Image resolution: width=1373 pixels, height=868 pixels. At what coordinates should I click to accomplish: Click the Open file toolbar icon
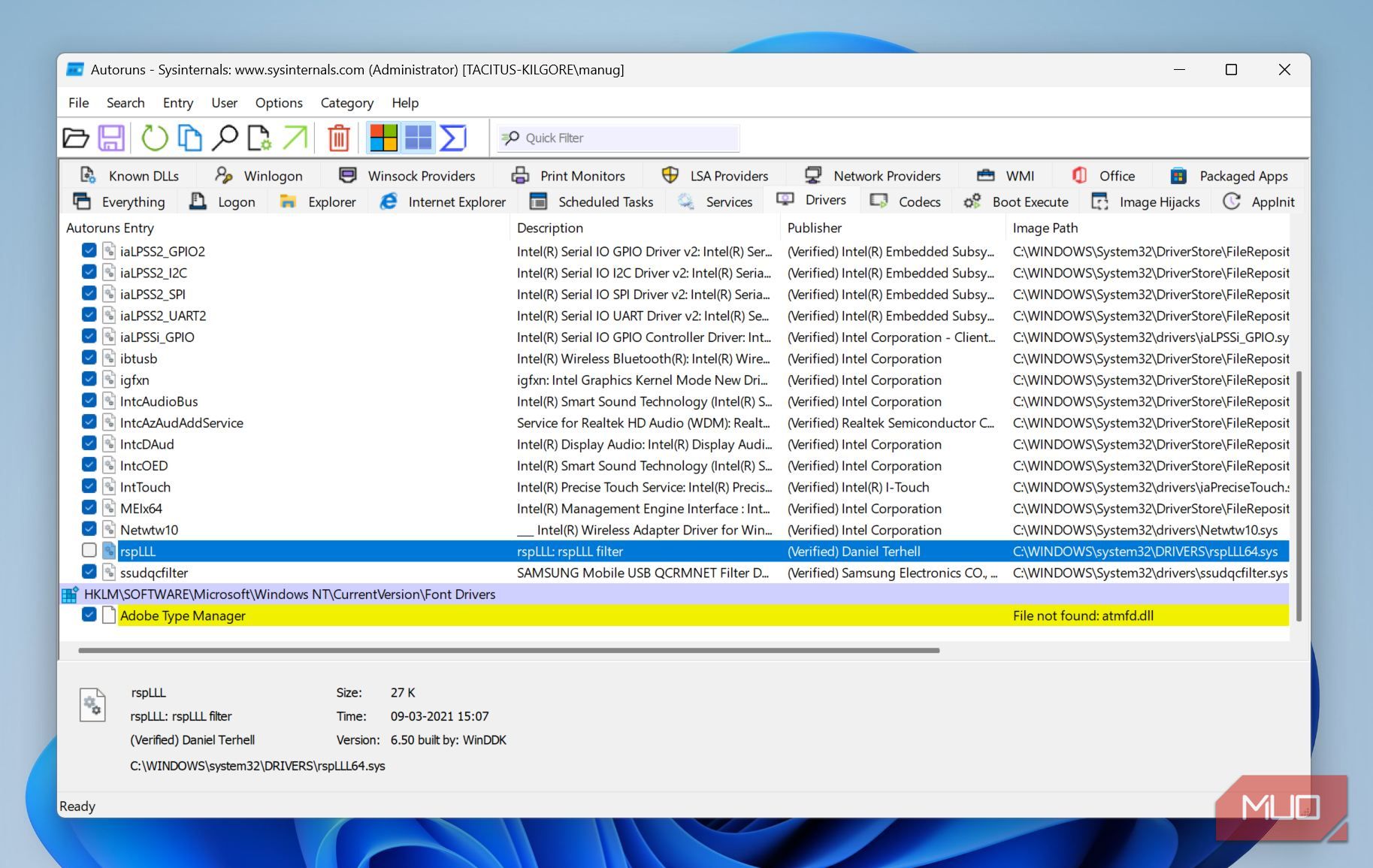[x=75, y=138]
